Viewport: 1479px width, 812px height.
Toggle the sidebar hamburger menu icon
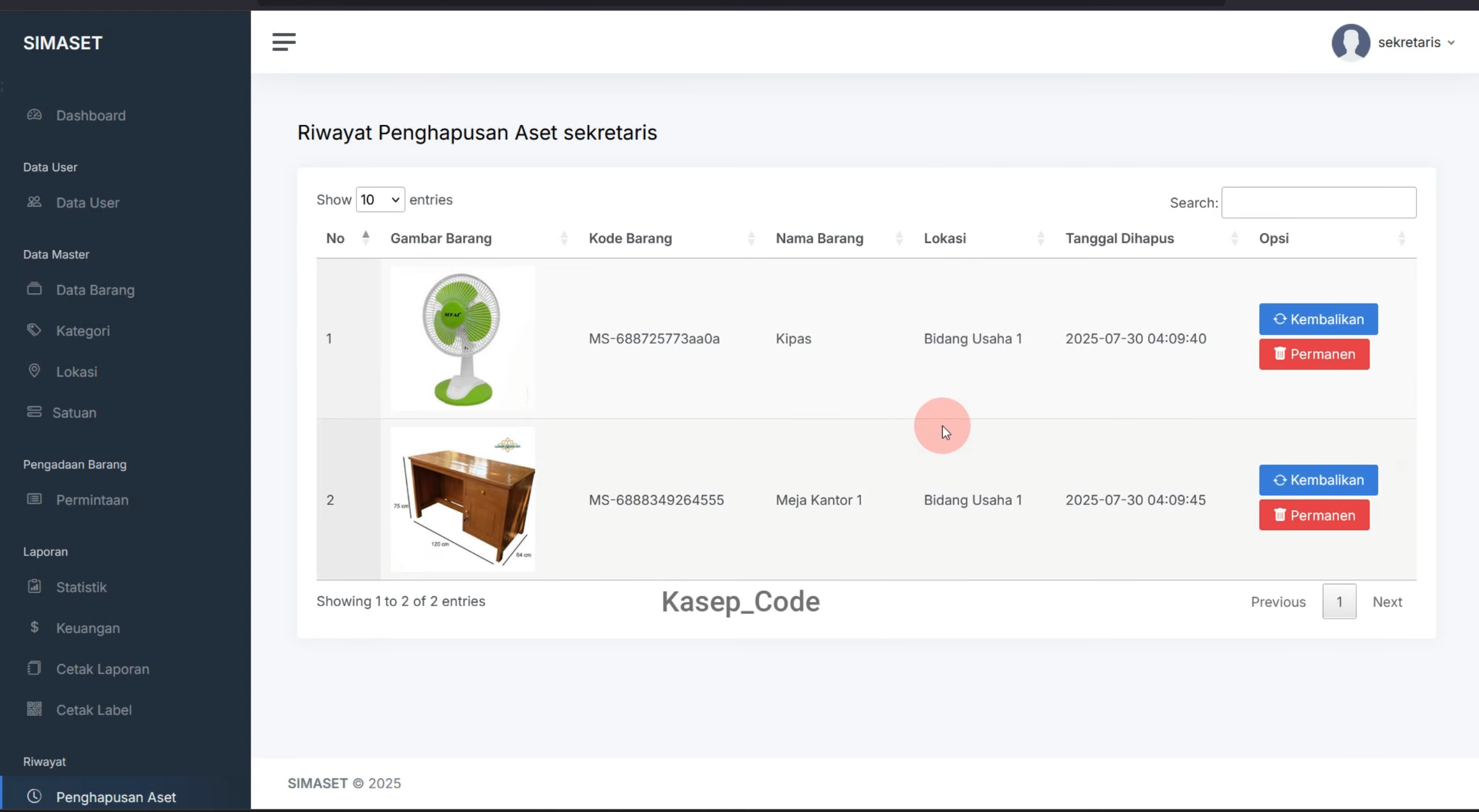coord(284,42)
